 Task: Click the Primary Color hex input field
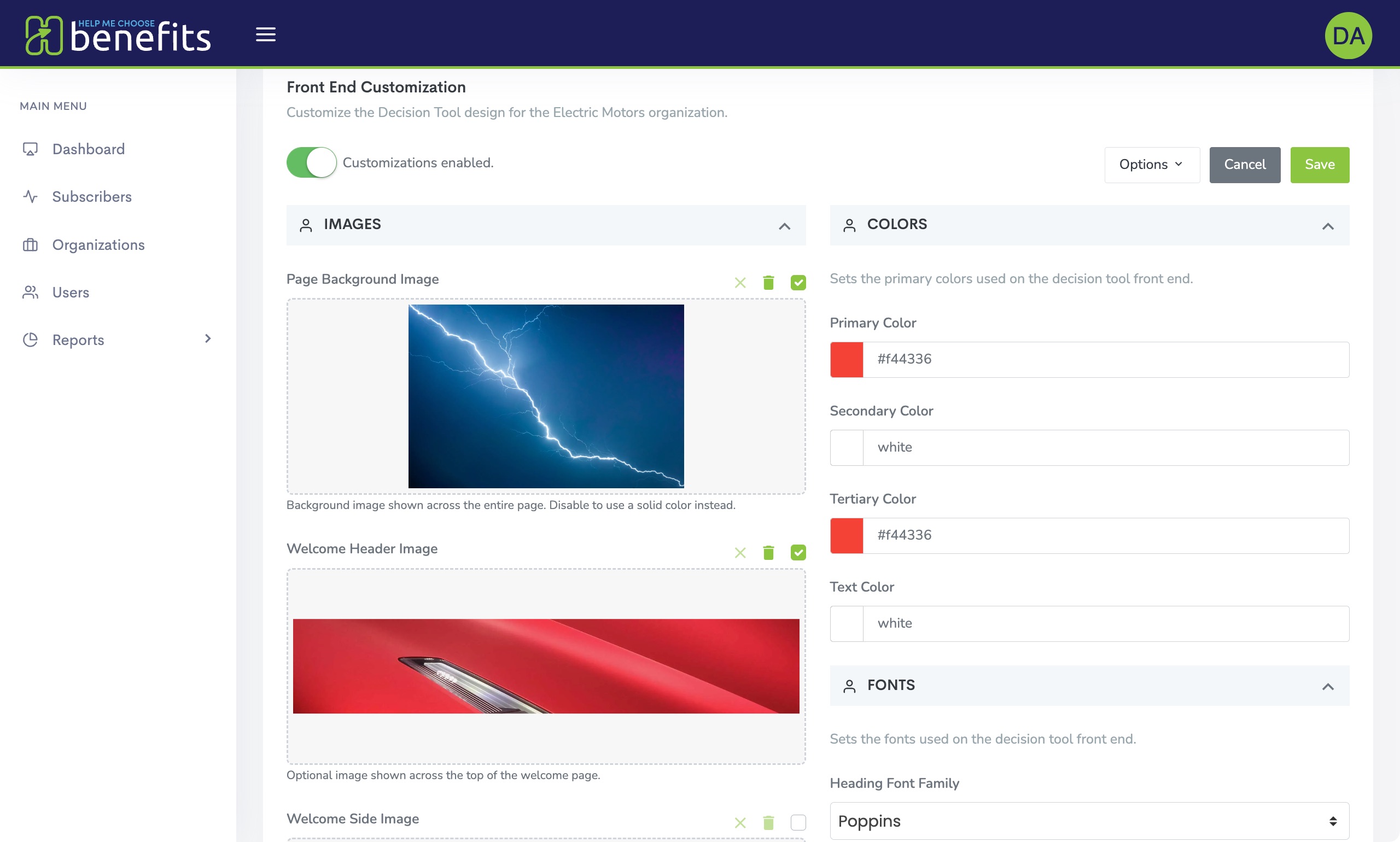pyautogui.click(x=1106, y=359)
